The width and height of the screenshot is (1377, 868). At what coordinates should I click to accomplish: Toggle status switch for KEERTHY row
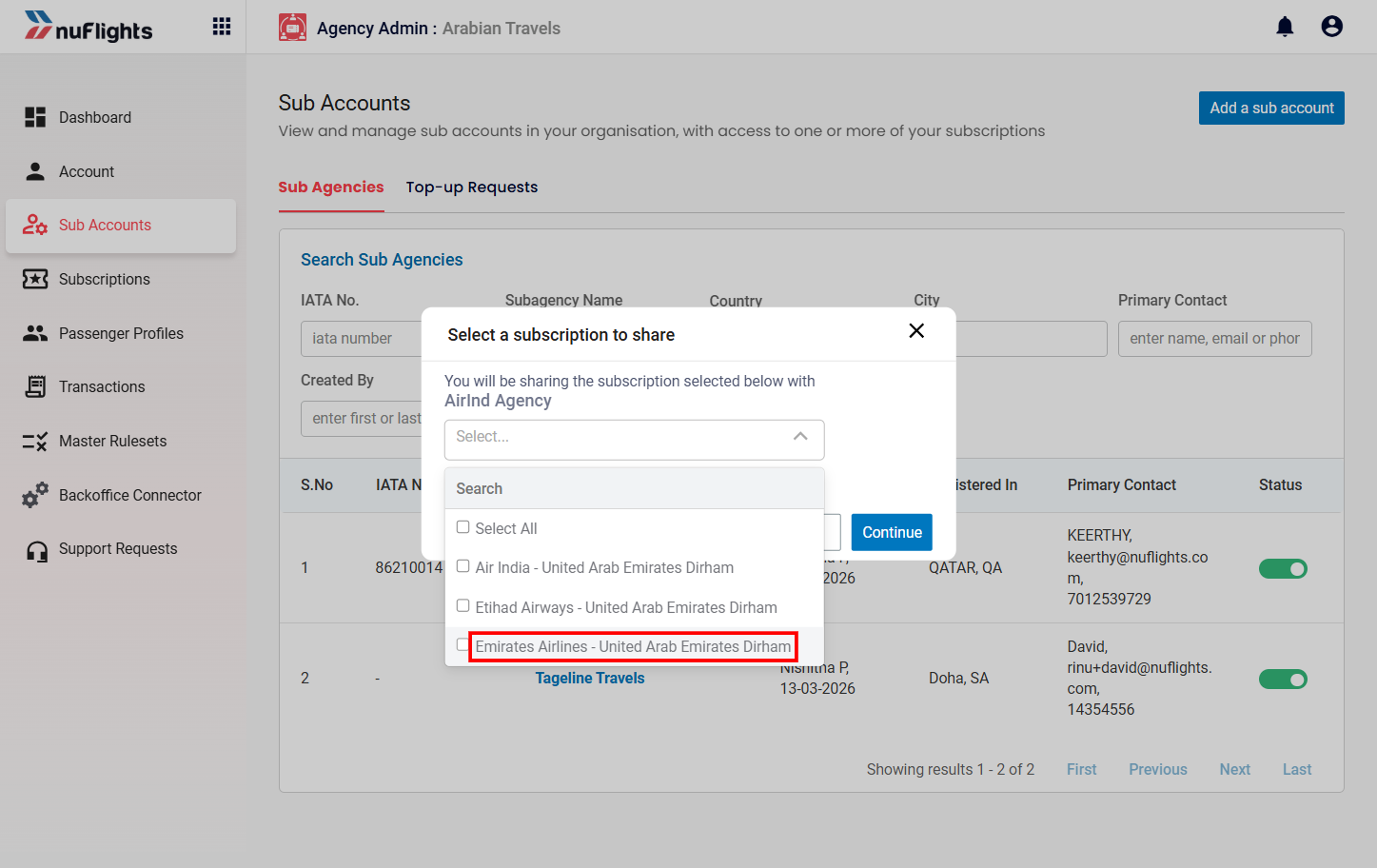[x=1283, y=568]
